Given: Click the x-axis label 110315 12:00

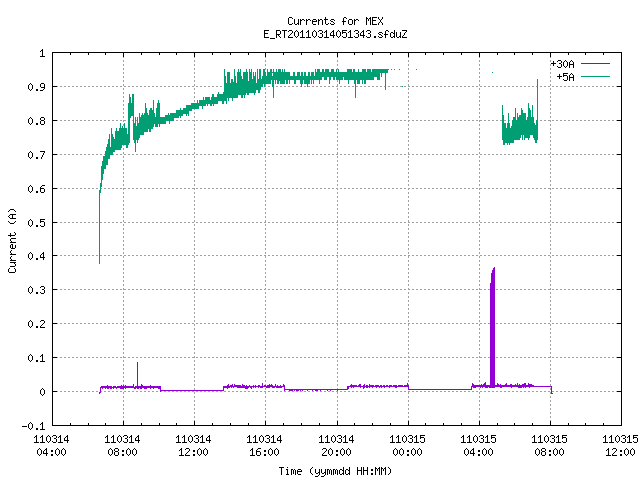Looking at the screenshot, I should [x=620, y=446].
